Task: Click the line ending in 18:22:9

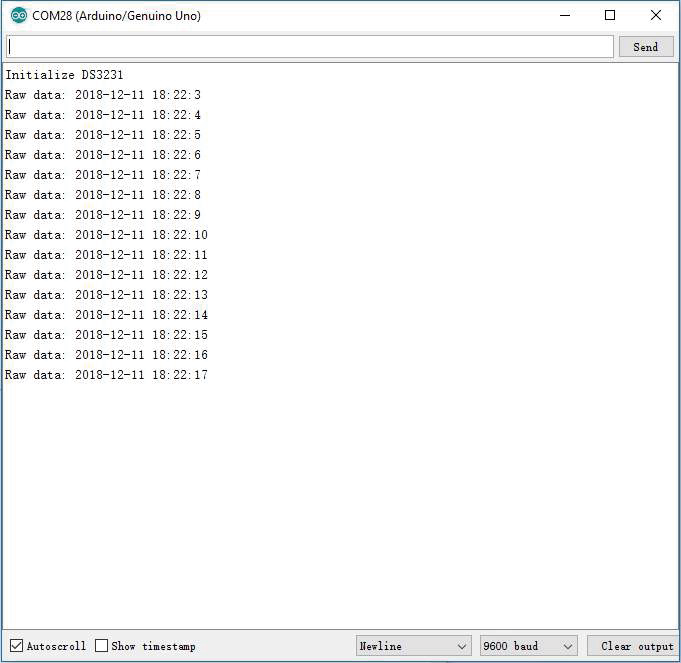Action: pyautogui.click(x=103, y=214)
